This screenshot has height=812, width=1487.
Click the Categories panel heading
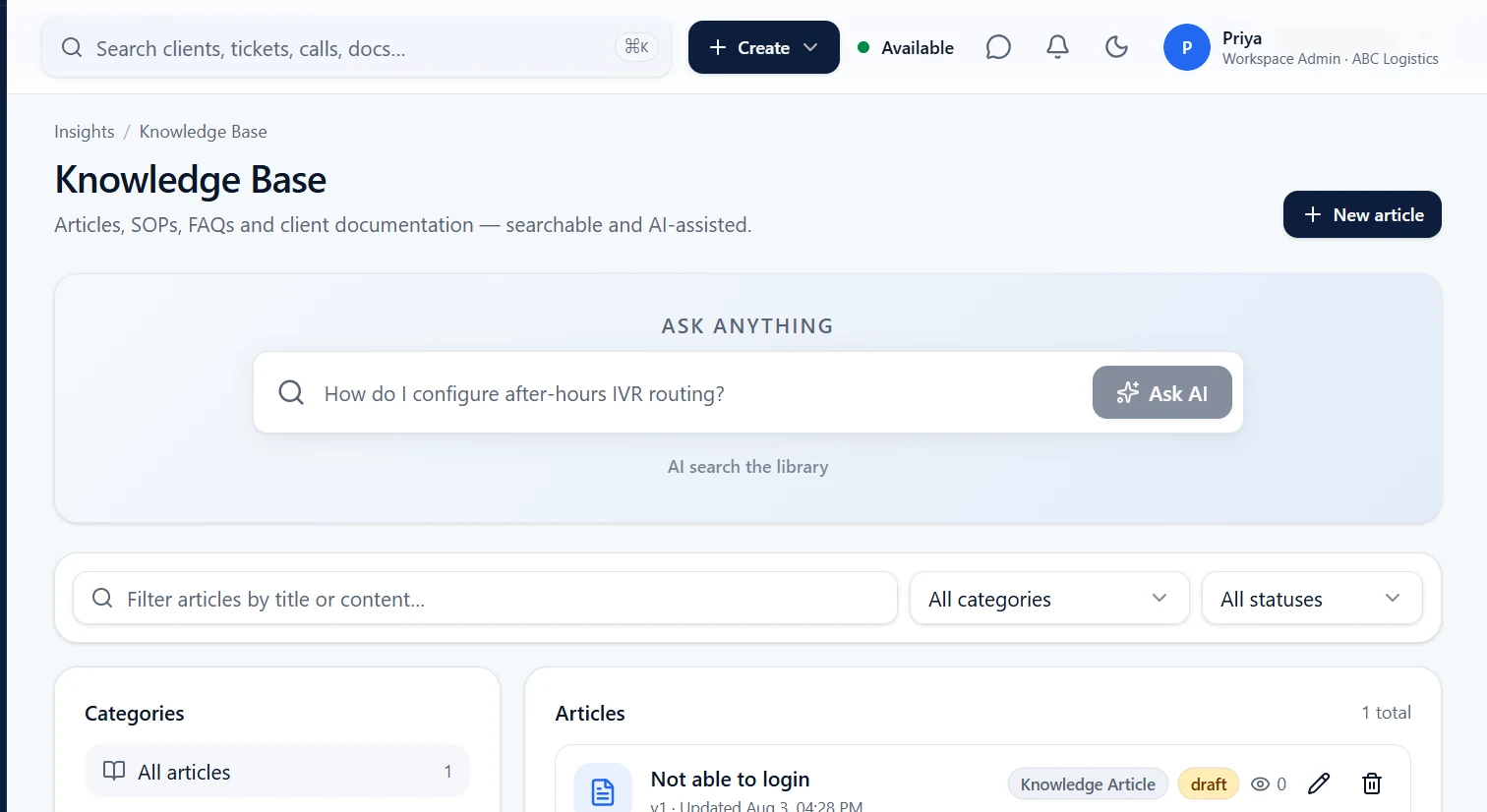(x=135, y=713)
